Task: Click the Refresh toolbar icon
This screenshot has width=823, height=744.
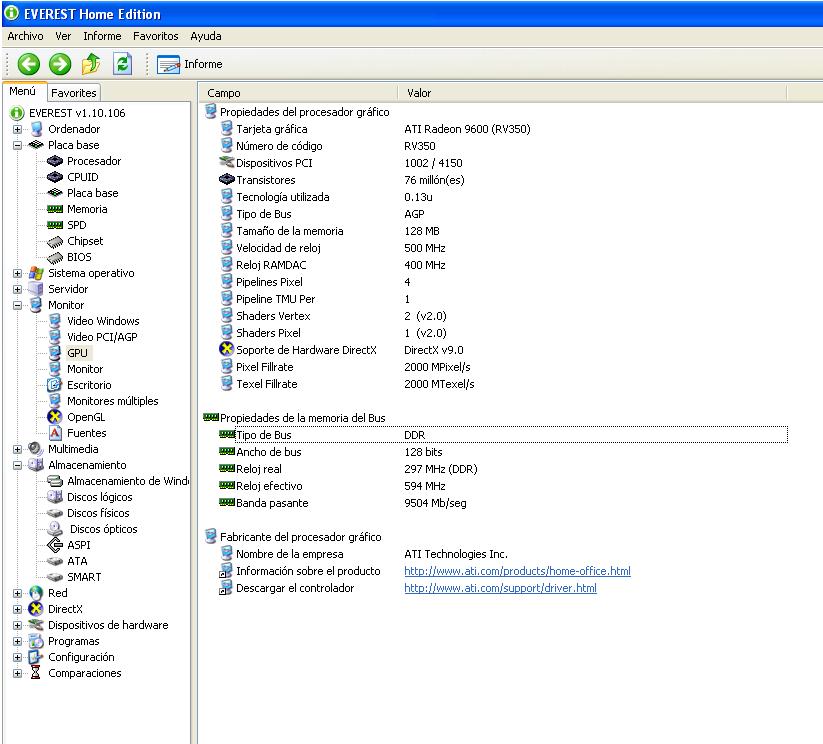Action: [x=122, y=64]
